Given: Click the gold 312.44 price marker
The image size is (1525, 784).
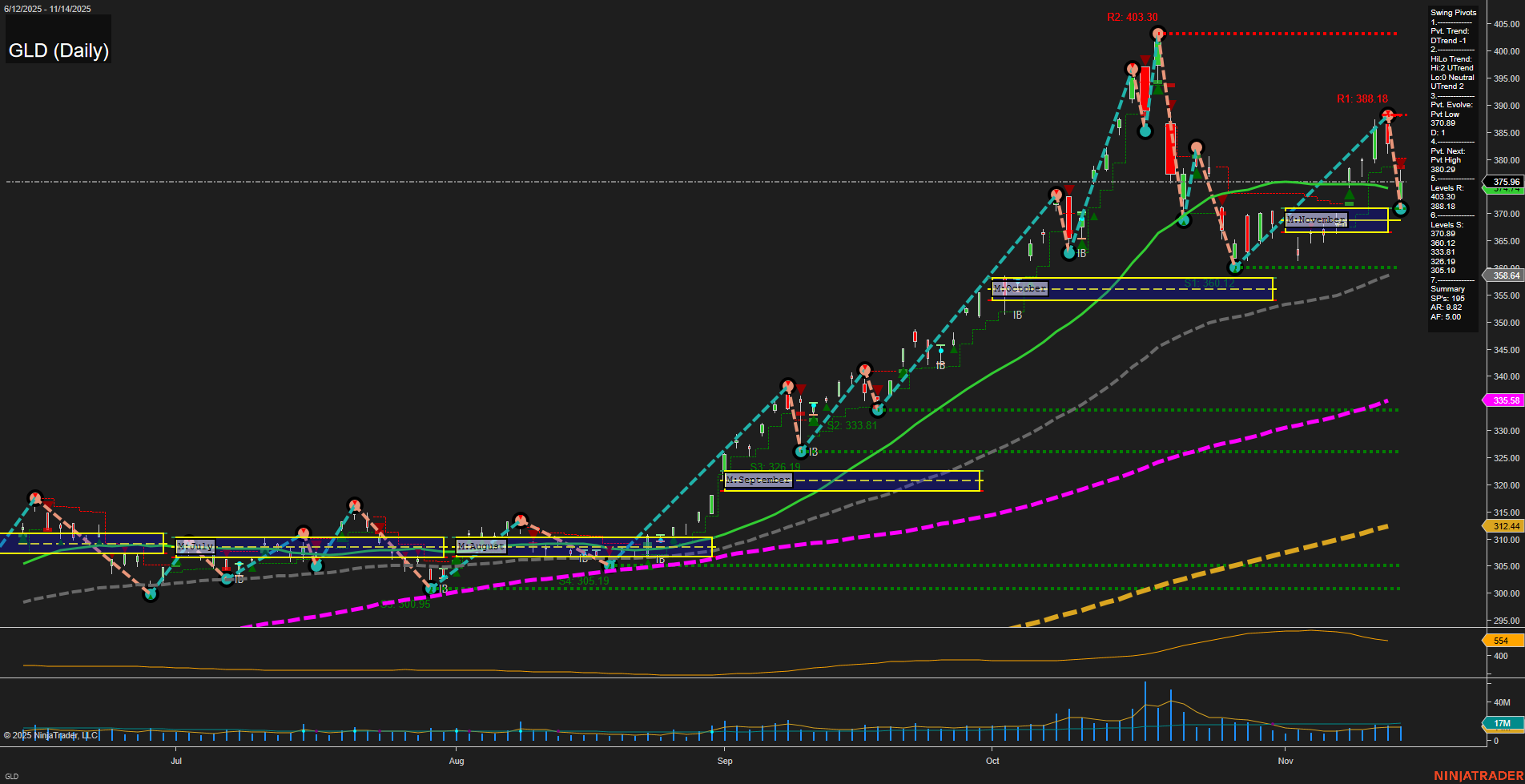Looking at the screenshot, I should (1506, 526).
